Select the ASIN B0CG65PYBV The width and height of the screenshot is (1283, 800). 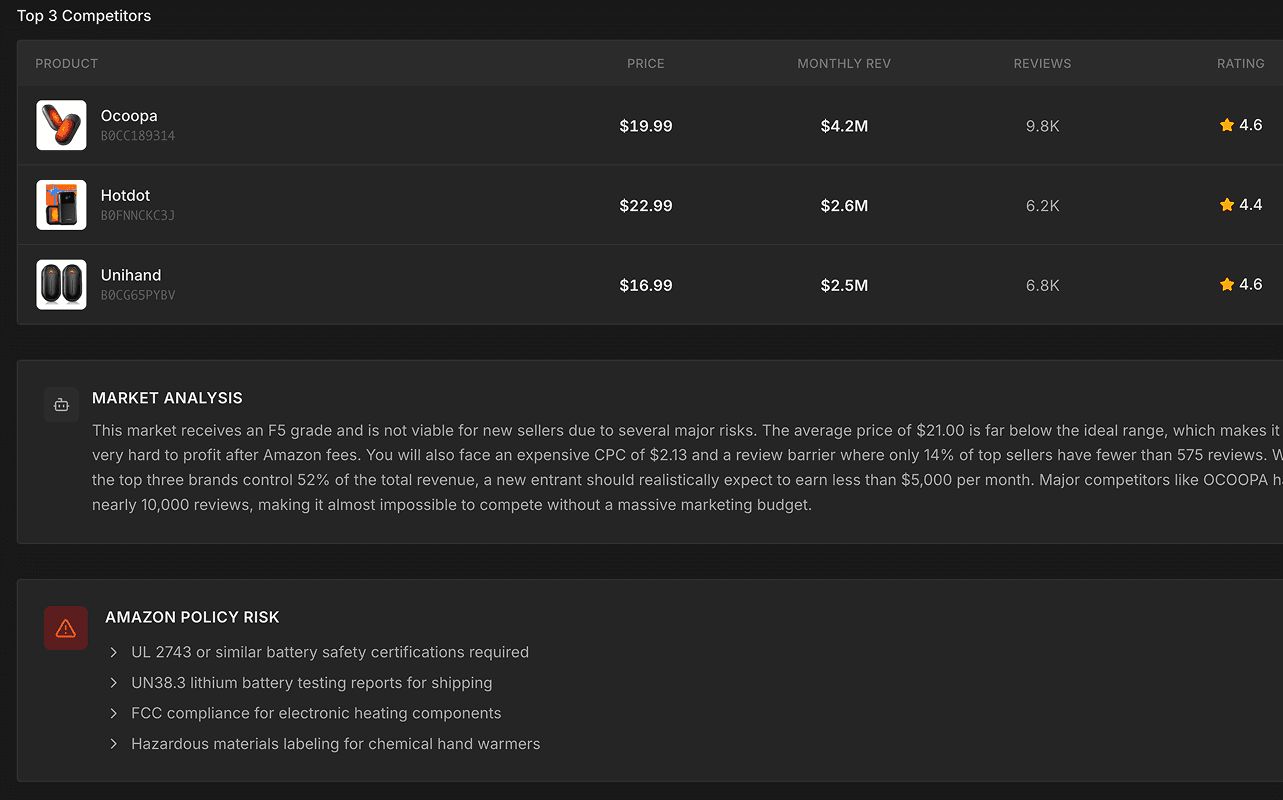[x=138, y=296]
